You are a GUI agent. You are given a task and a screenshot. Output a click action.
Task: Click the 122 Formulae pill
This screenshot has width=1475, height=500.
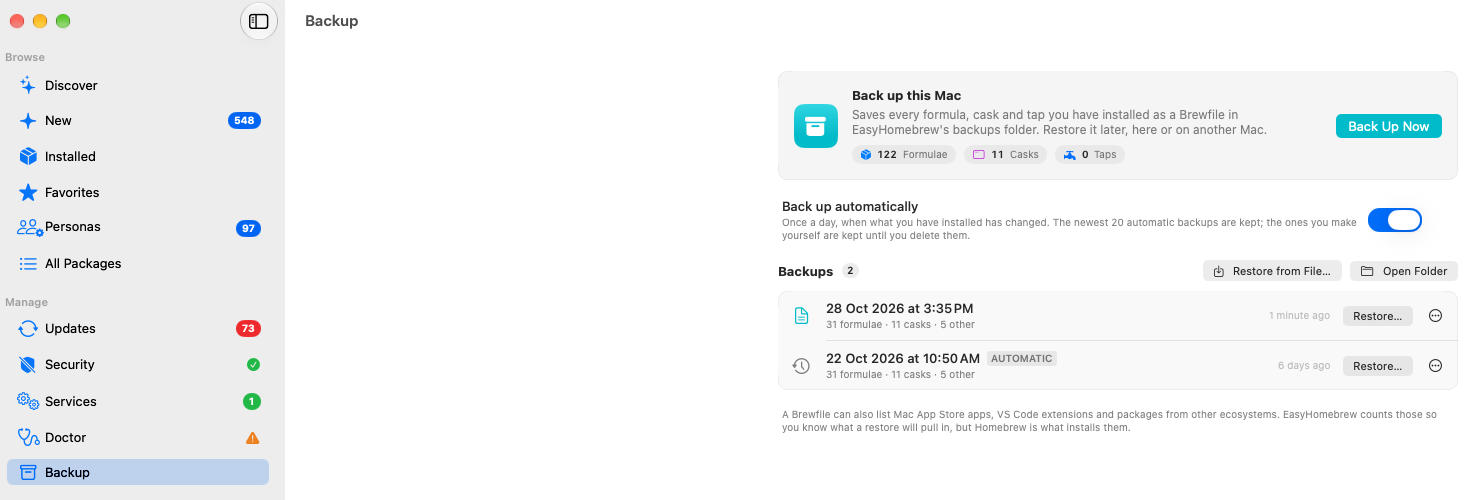(904, 155)
